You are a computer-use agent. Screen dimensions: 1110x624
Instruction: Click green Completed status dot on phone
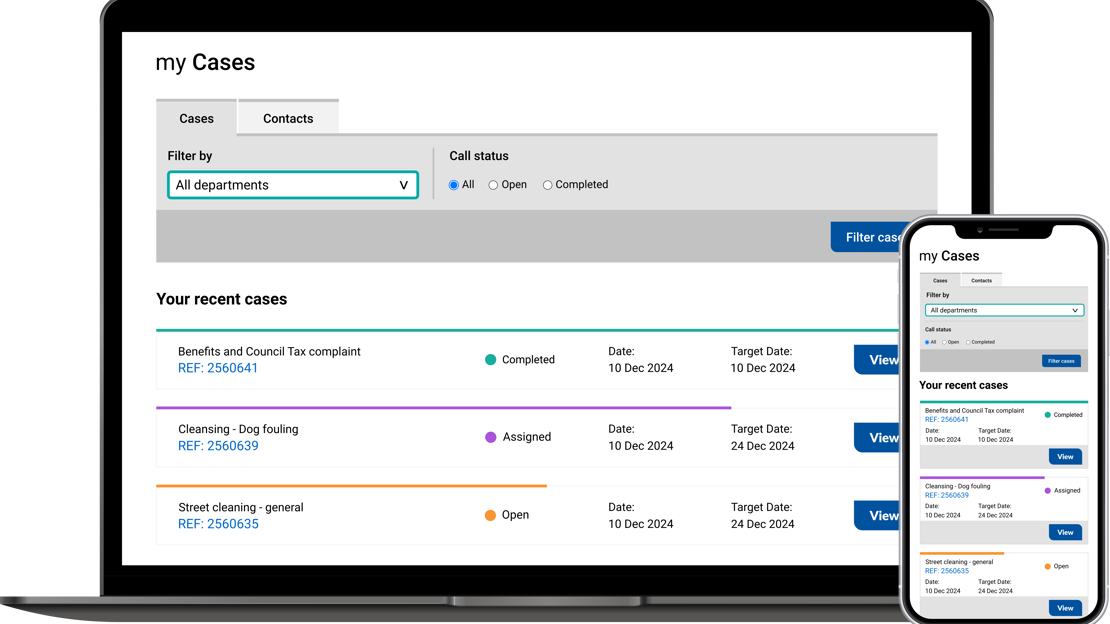(x=1048, y=414)
